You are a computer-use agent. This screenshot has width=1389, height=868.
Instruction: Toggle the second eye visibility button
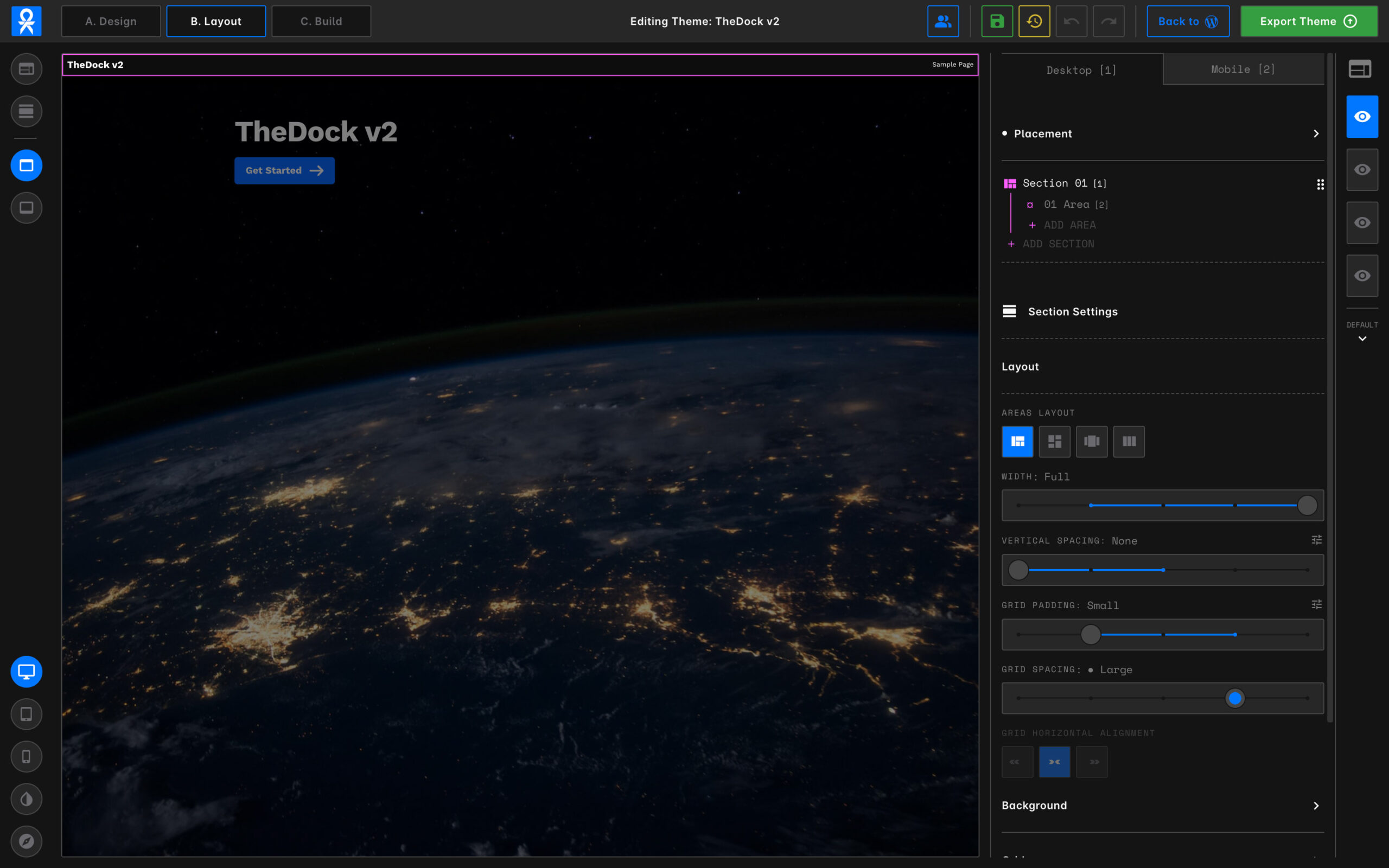[x=1361, y=170]
